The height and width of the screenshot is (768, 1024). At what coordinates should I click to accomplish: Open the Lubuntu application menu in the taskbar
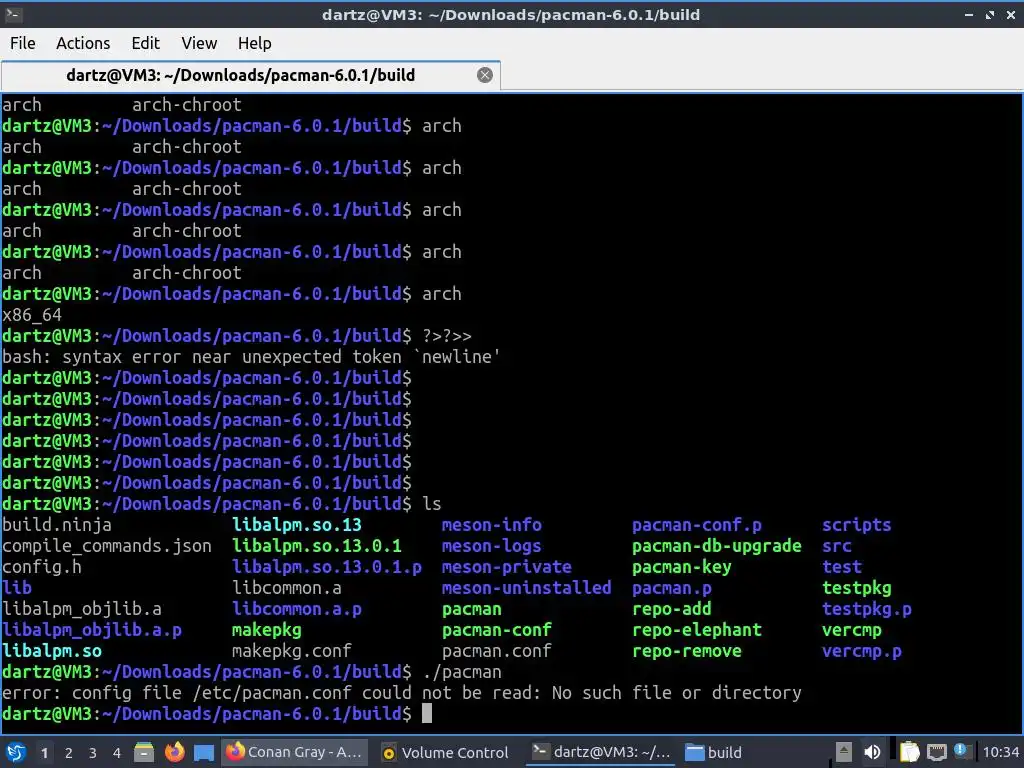pos(16,753)
